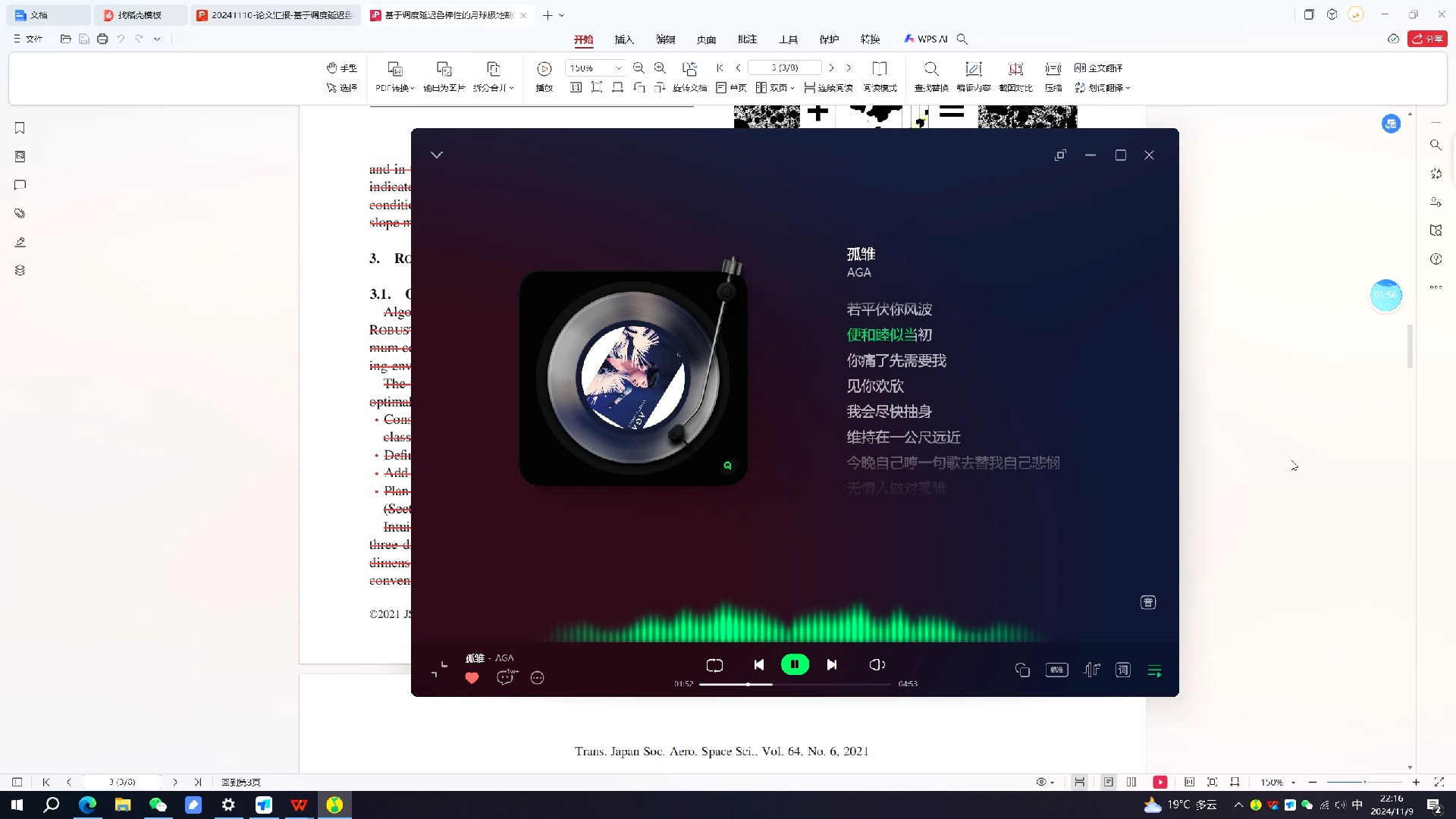Viewport: 1456px width, 819px height.
Task: Open the 批注 ribbon tab
Action: [747, 39]
